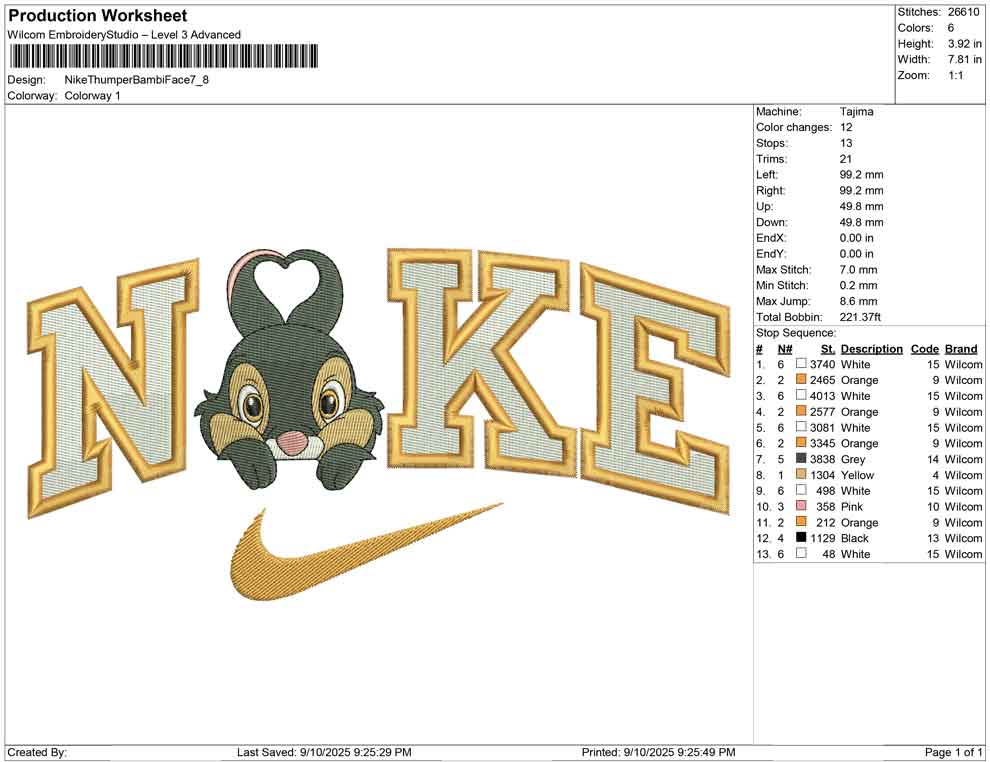Click 'Wilcom EmbroideryStudio – Level 3 Advanced' text
This screenshot has height=762, width=990.
[x=124, y=35]
